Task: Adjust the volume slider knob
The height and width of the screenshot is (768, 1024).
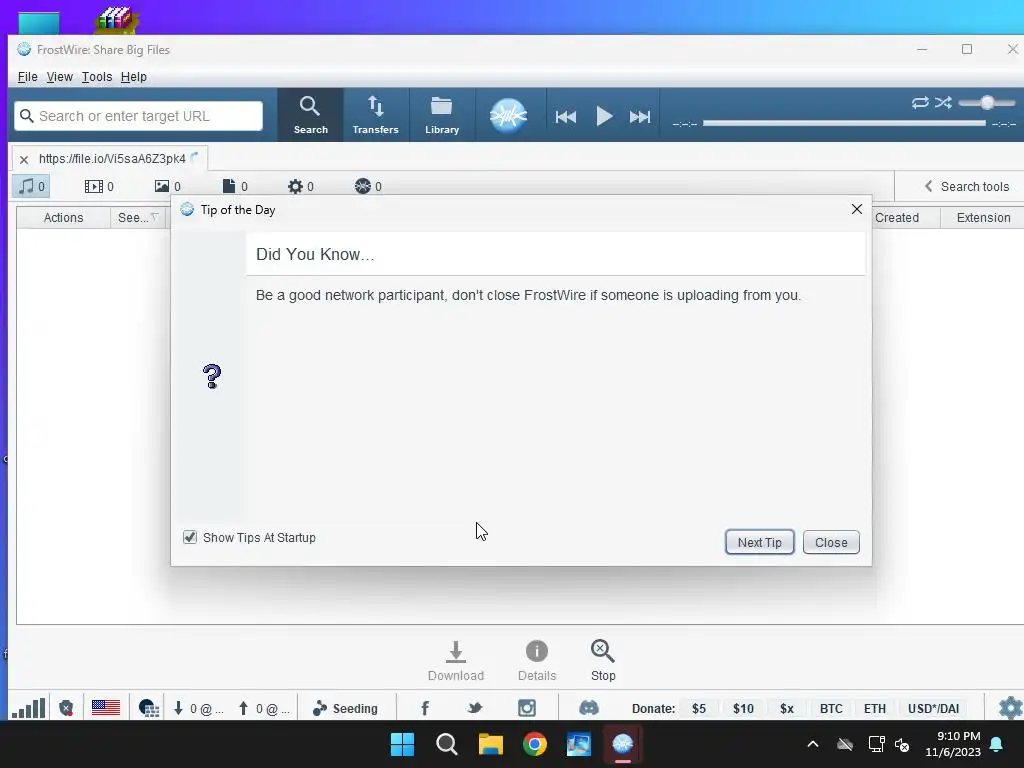Action: point(987,103)
